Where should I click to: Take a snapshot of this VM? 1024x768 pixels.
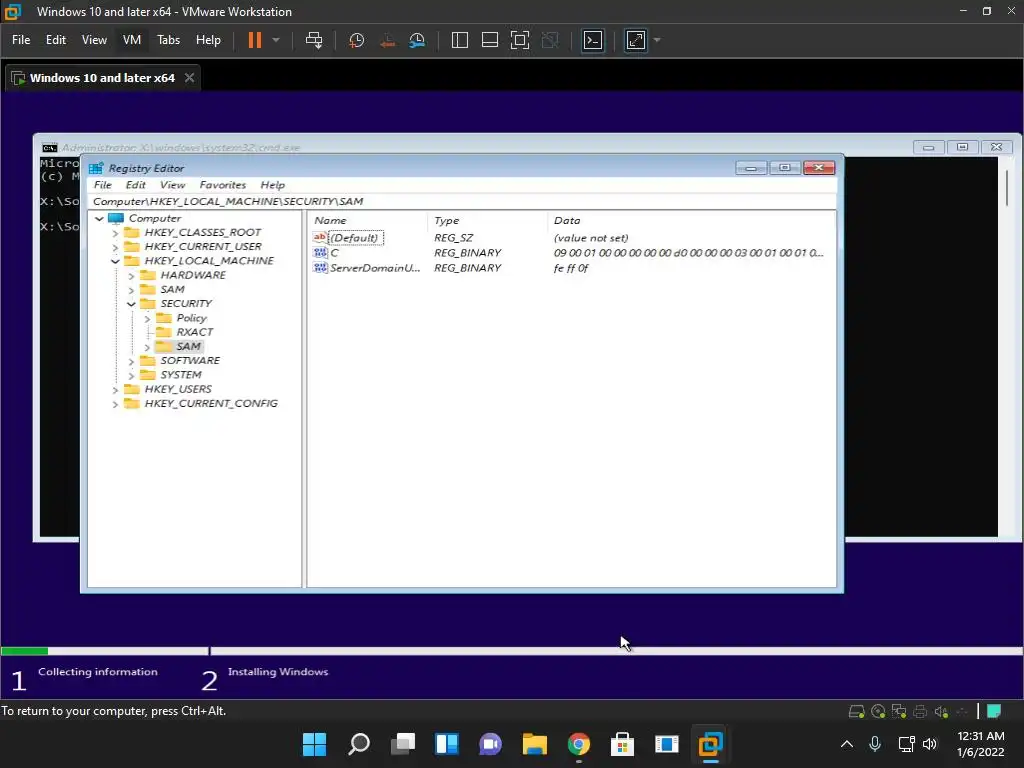(x=357, y=40)
